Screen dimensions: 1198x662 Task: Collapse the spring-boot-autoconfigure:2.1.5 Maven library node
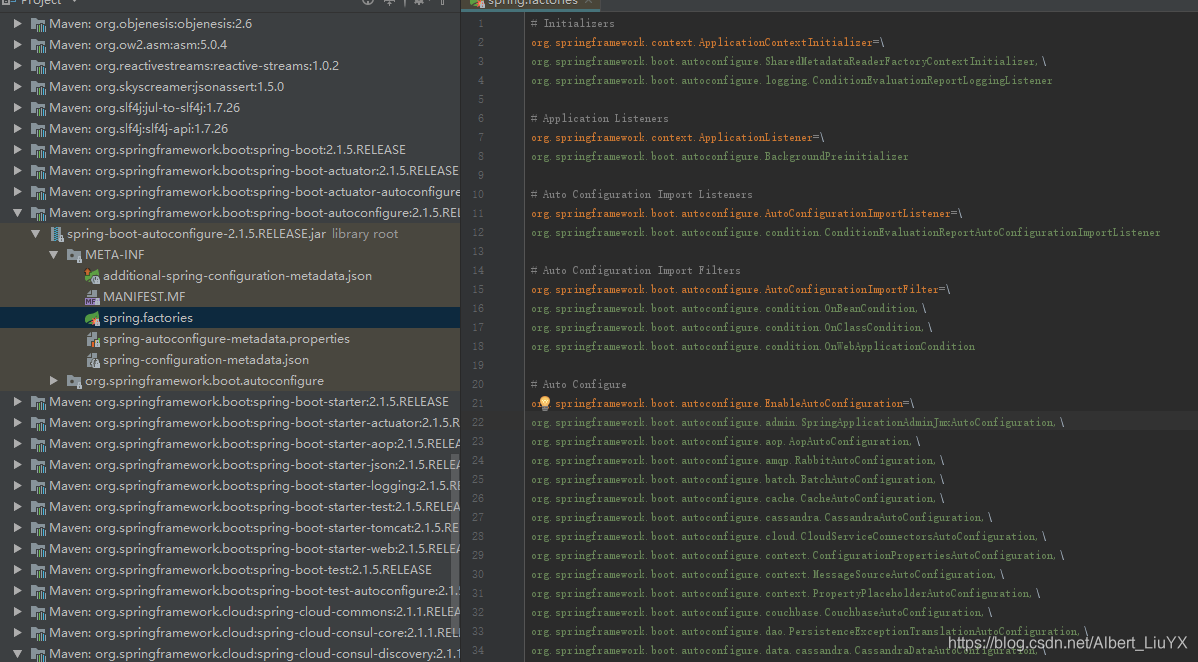click(18, 213)
